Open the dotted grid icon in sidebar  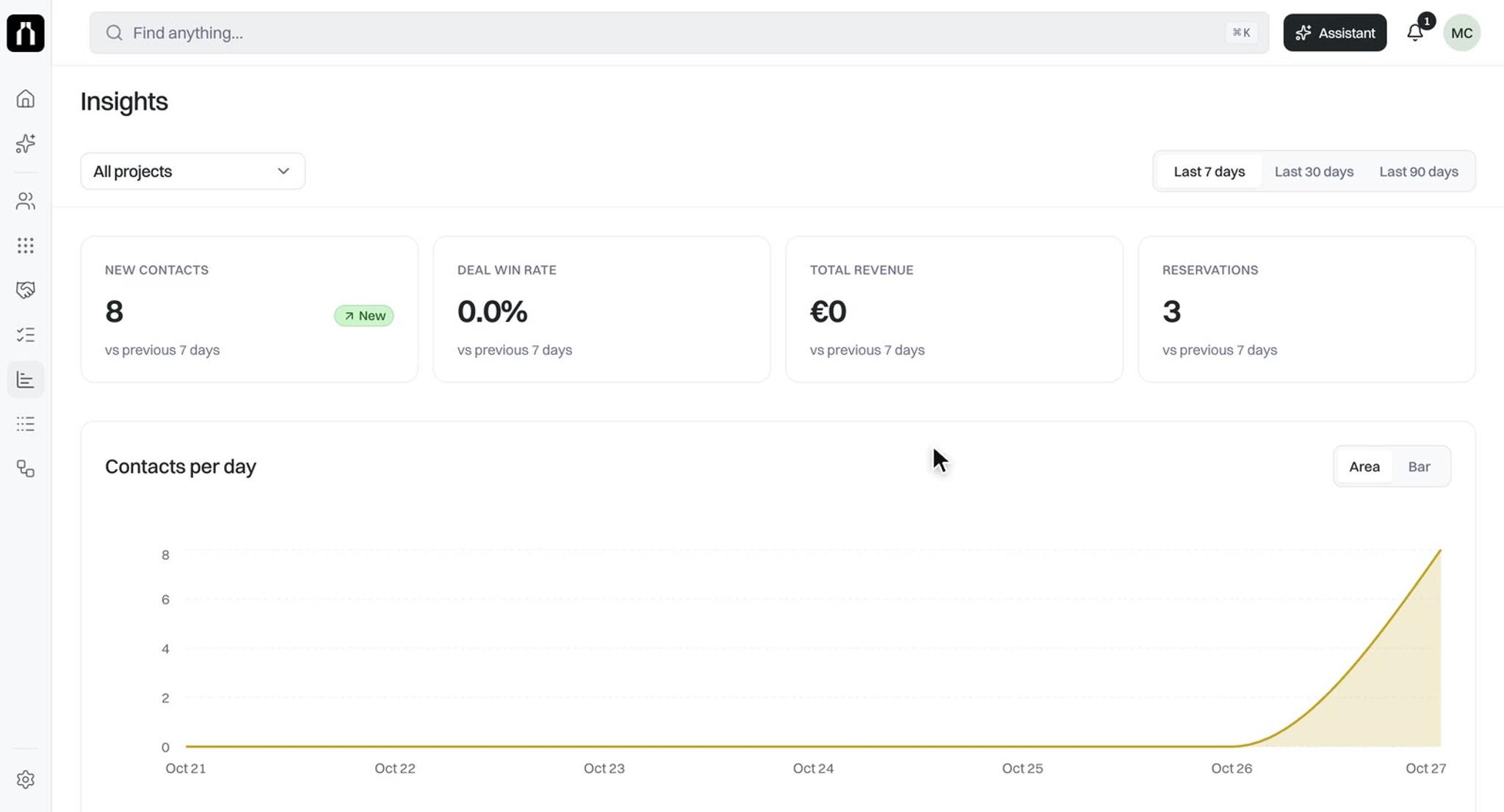coord(26,245)
